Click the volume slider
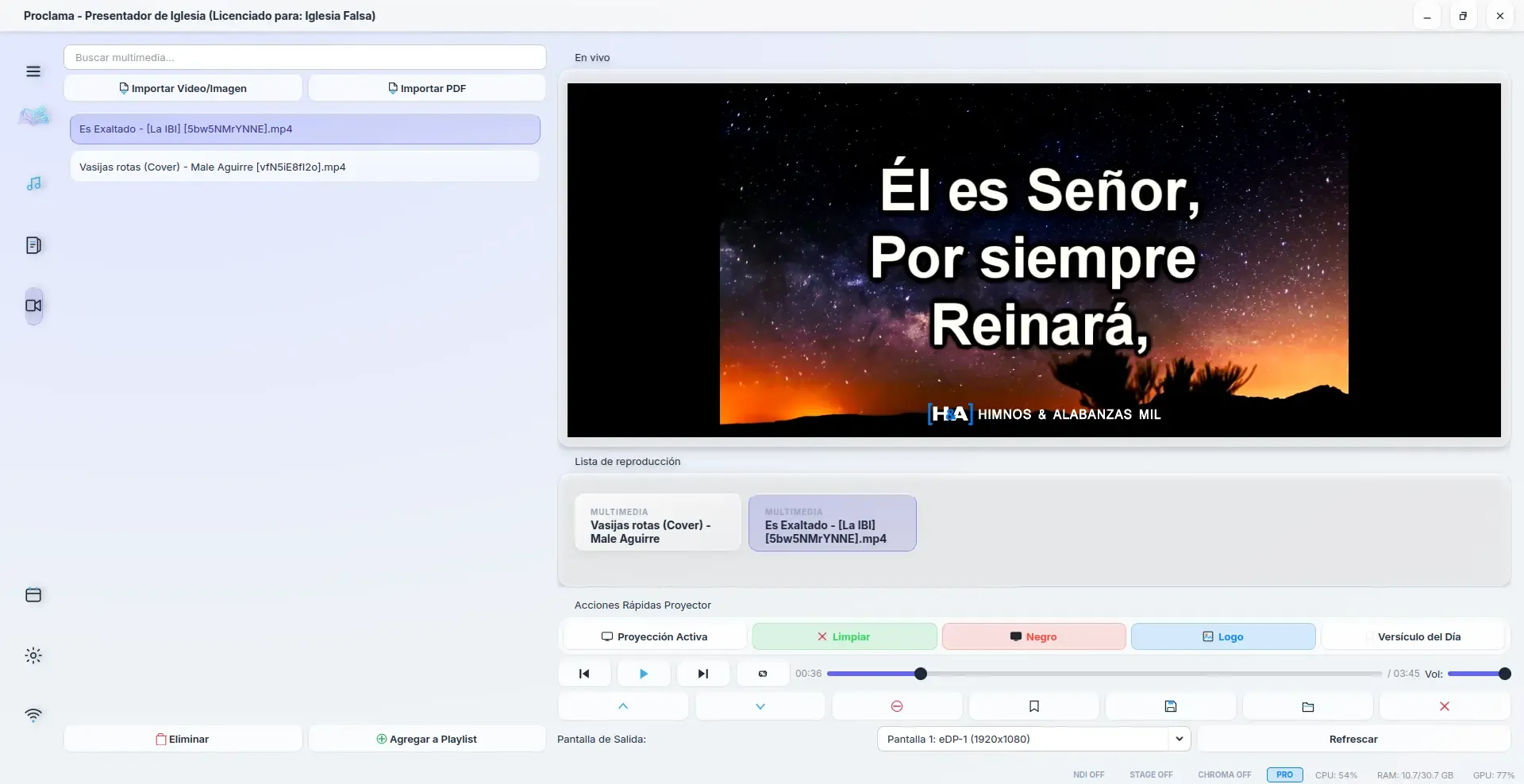 point(1479,674)
